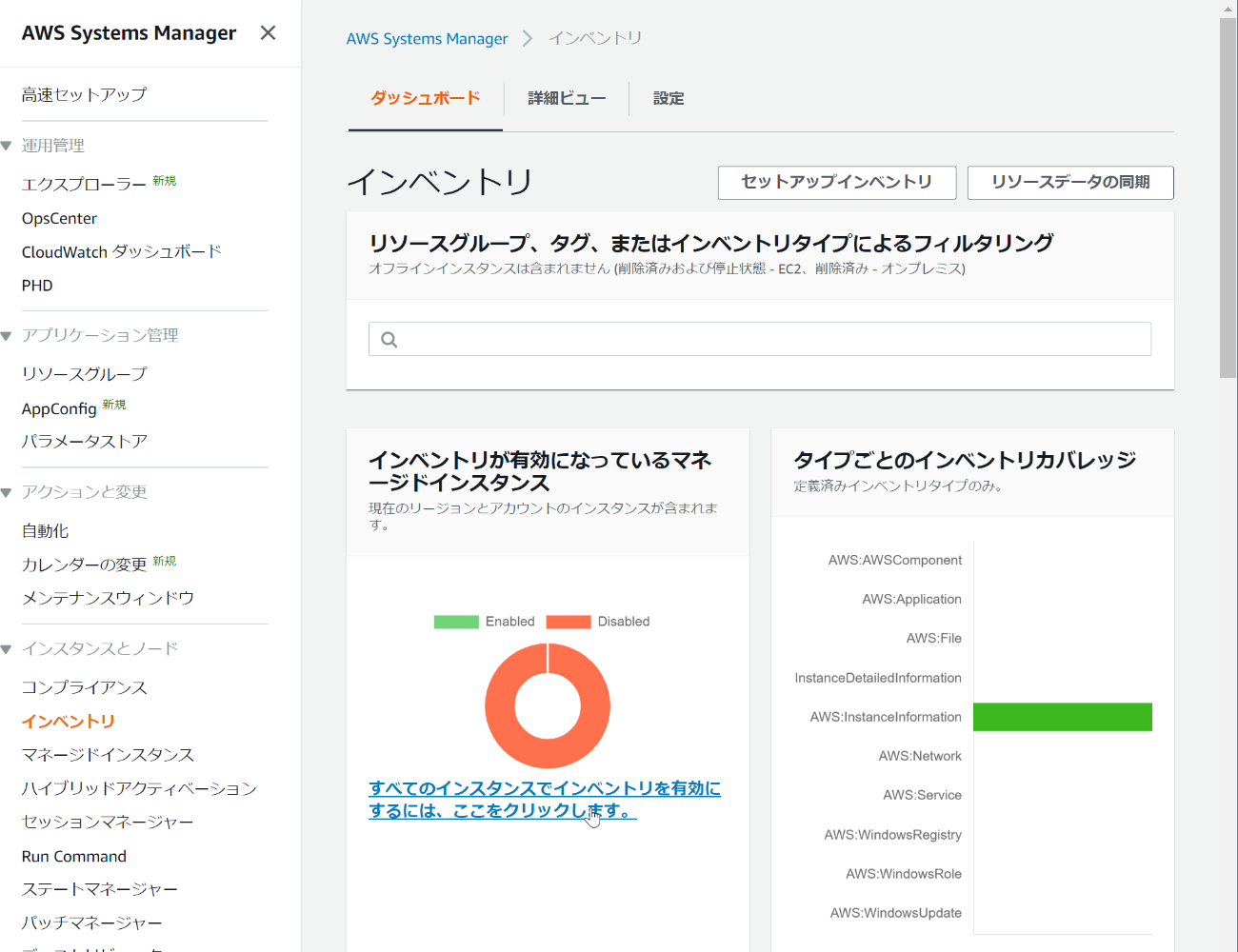
Task: Switch to the 設定 tab
Action: click(x=669, y=98)
